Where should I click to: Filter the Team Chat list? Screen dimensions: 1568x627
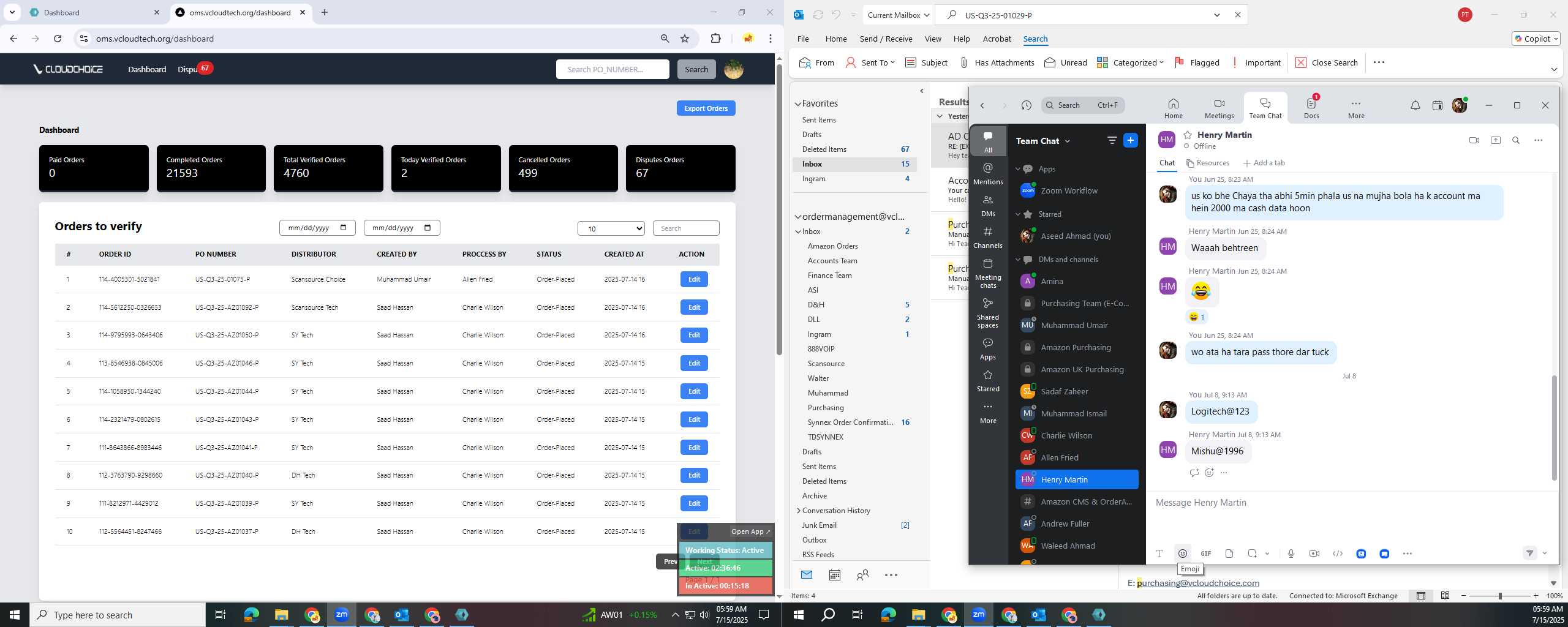1112,140
